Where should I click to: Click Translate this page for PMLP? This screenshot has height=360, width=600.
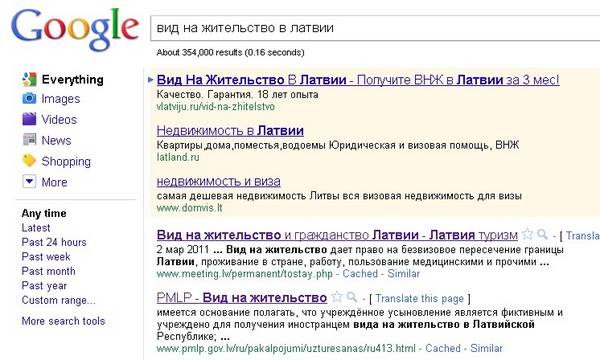click(x=419, y=298)
